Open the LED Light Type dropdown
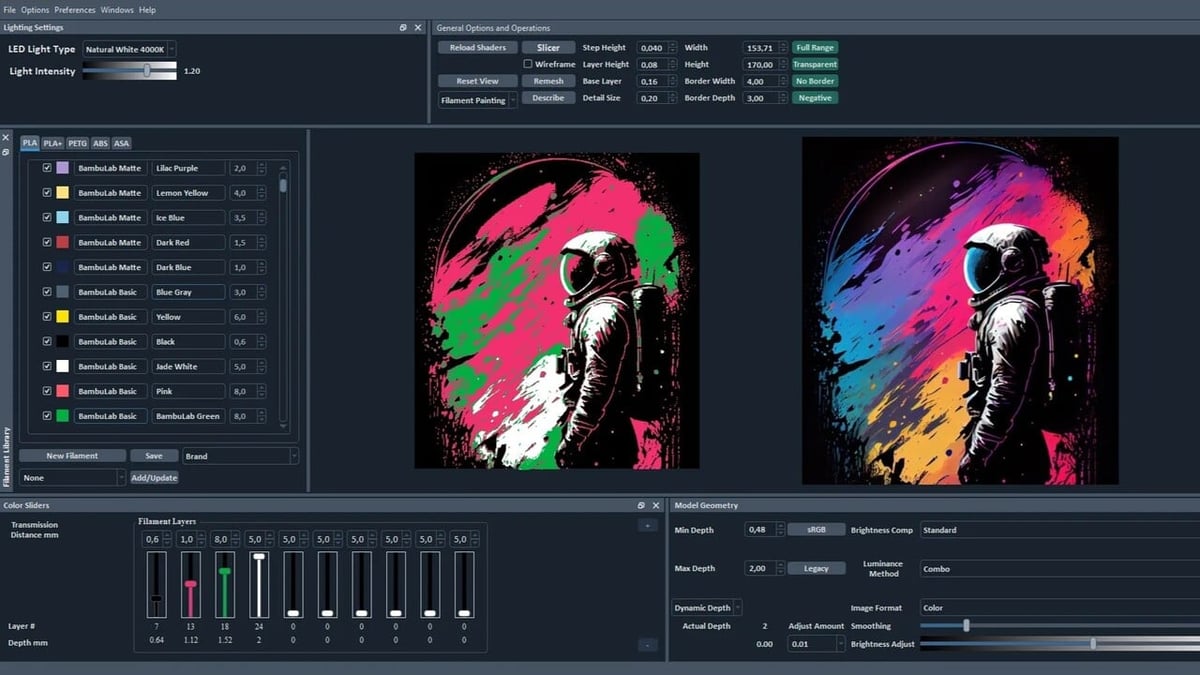This screenshot has width=1200, height=675. 129,49
